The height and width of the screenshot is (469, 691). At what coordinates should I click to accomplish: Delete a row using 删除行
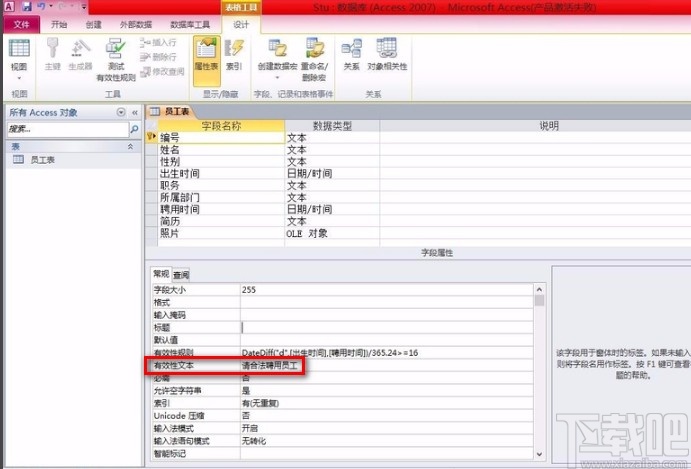(159, 57)
